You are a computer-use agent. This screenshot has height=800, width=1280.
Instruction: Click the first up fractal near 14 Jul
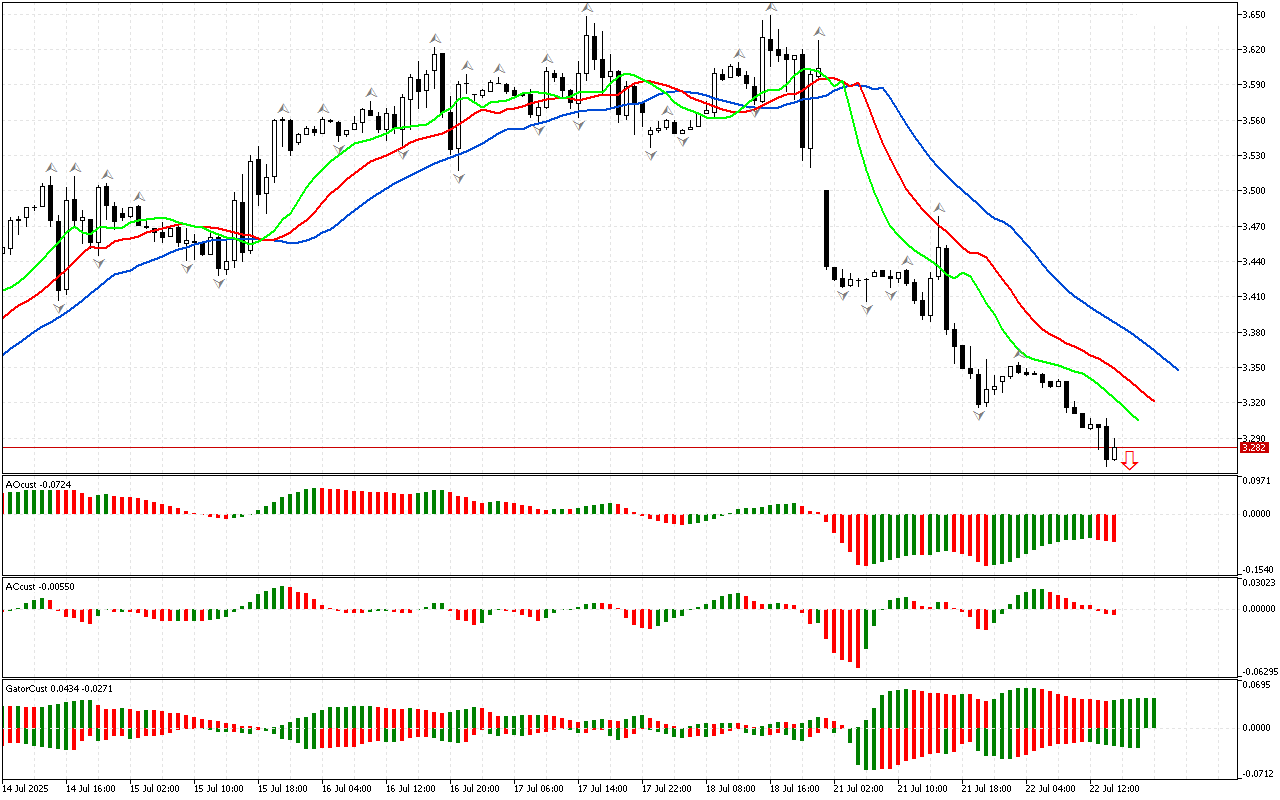(x=50, y=166)
